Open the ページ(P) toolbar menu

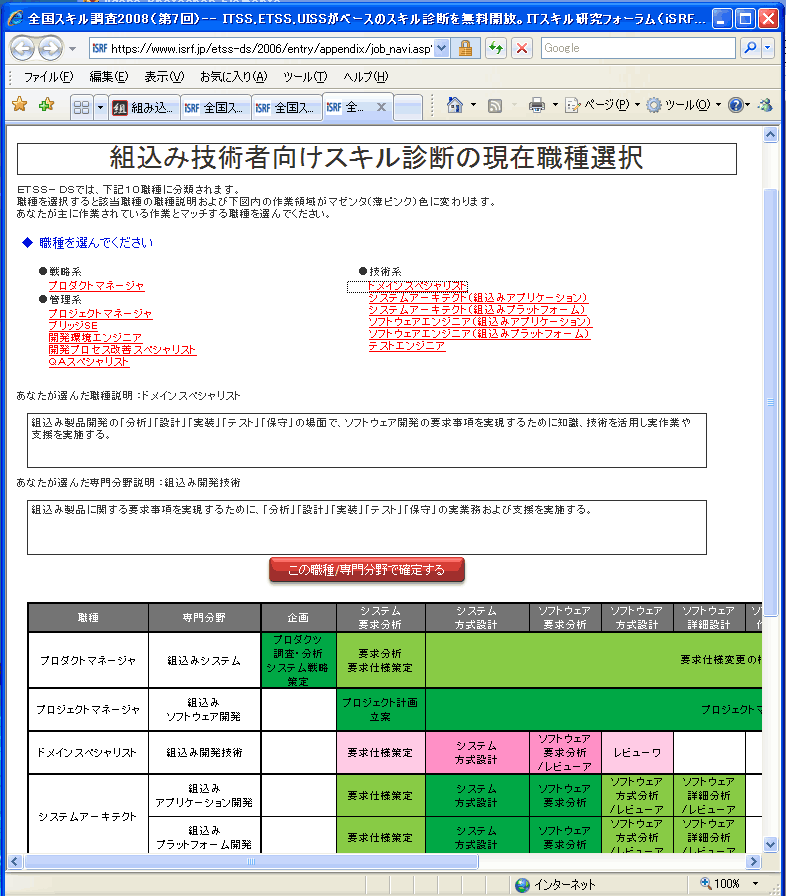coord(602,105)
